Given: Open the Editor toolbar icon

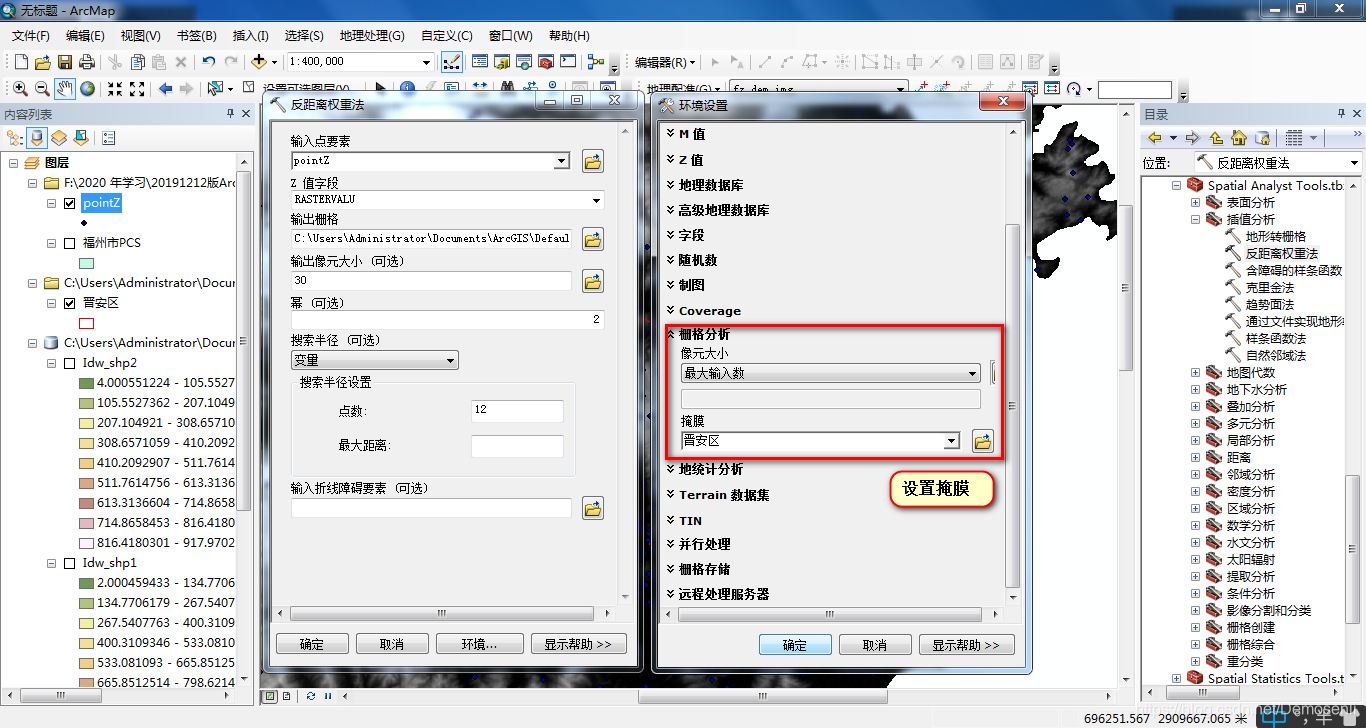Looking at the screenshot, I should (x=451, y=62).
